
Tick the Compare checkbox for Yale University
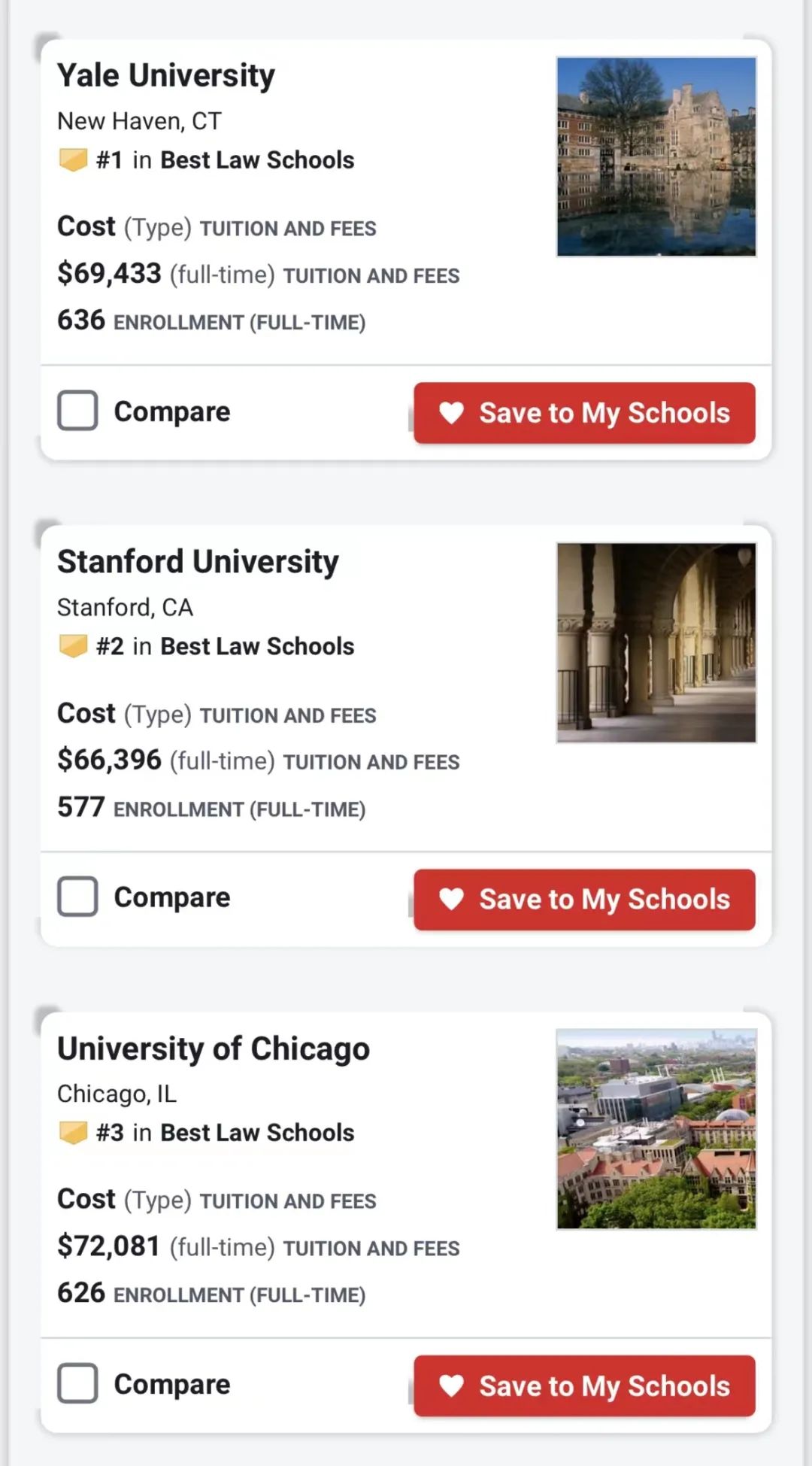point(77,411)
